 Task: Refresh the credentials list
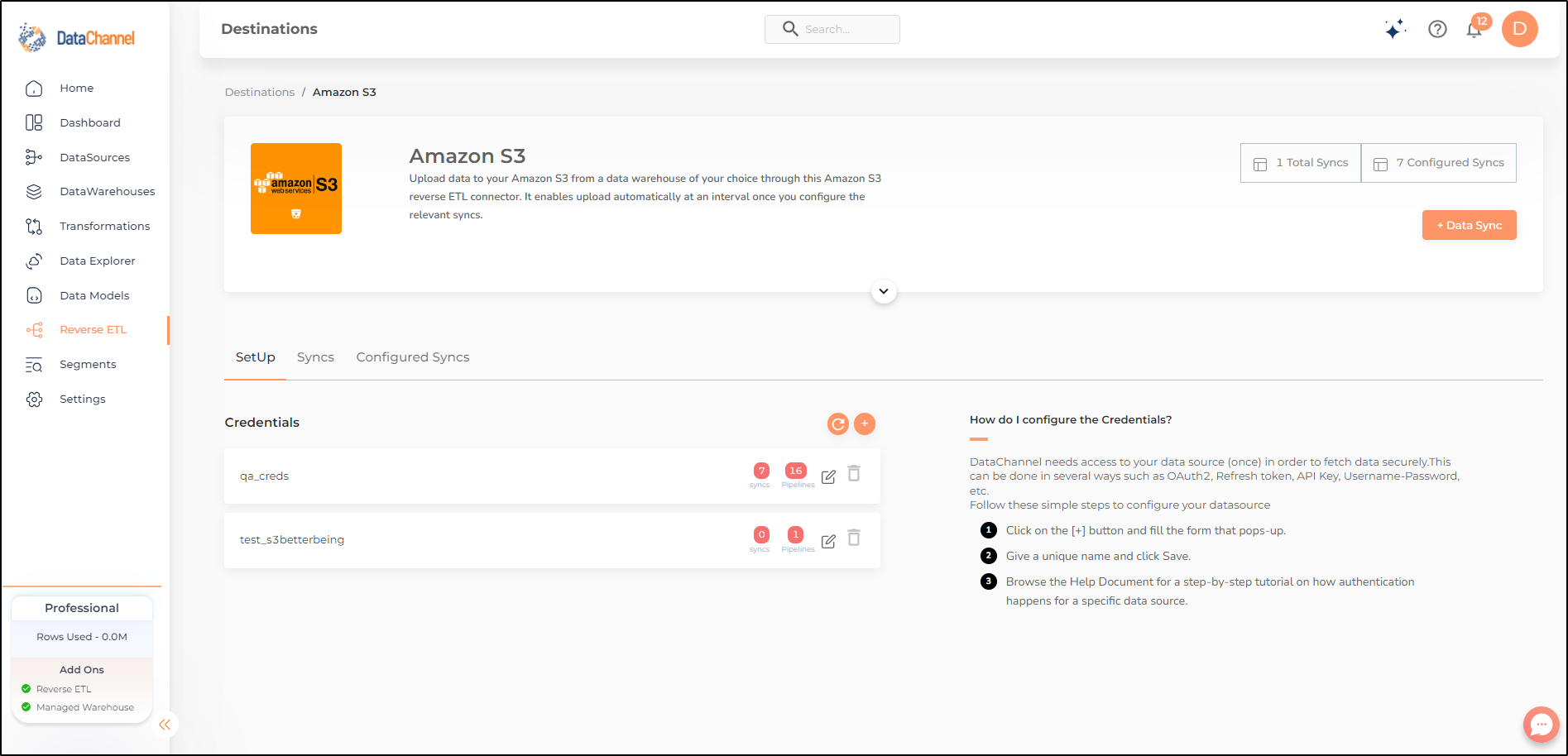click(838, 423)
